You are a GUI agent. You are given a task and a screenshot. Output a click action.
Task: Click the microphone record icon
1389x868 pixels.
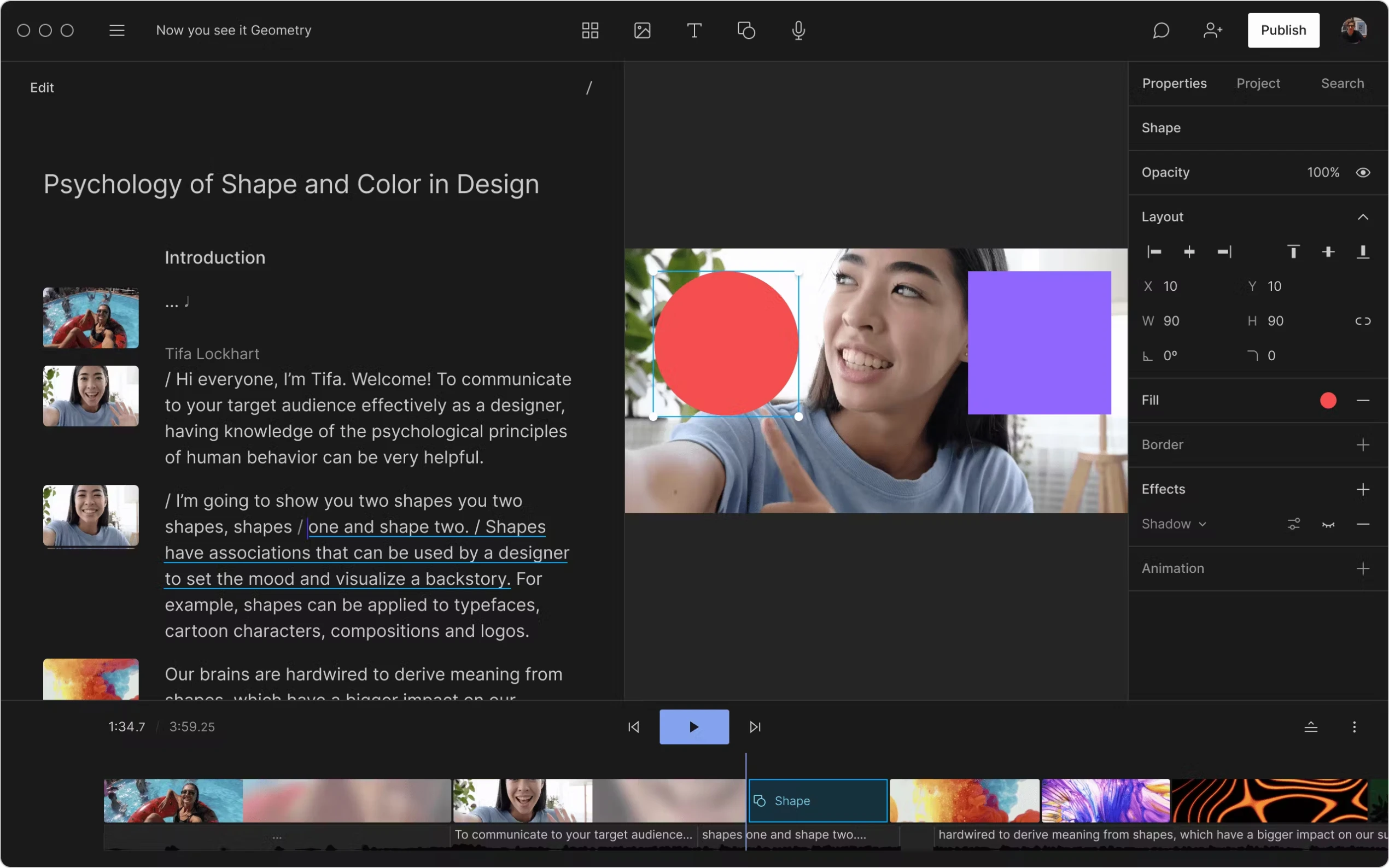(x=798, y=30)
